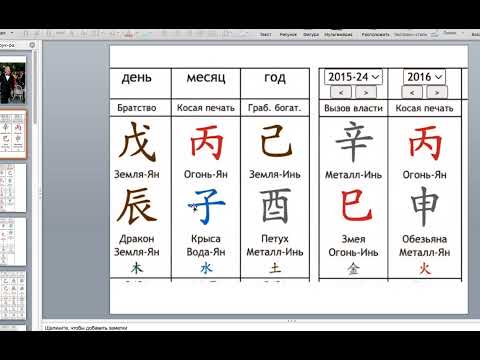Image resolution: width=480 pixels, height=360 pixels.
Task: Click next arrow under 2015-24
Action: 366,92
